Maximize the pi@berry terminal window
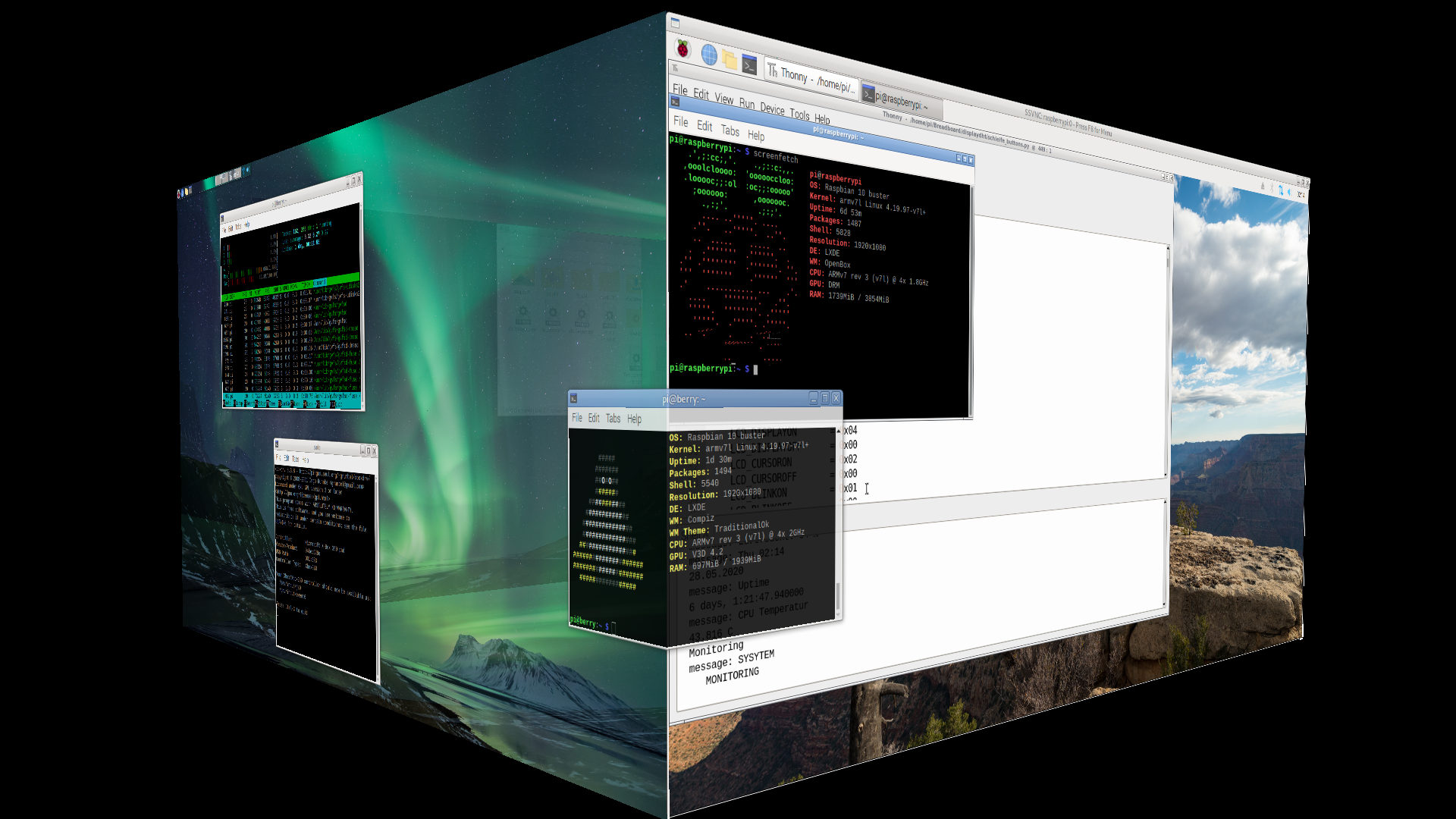Image resolution: width=1456 pixels, height=819 pixels. 824,398
